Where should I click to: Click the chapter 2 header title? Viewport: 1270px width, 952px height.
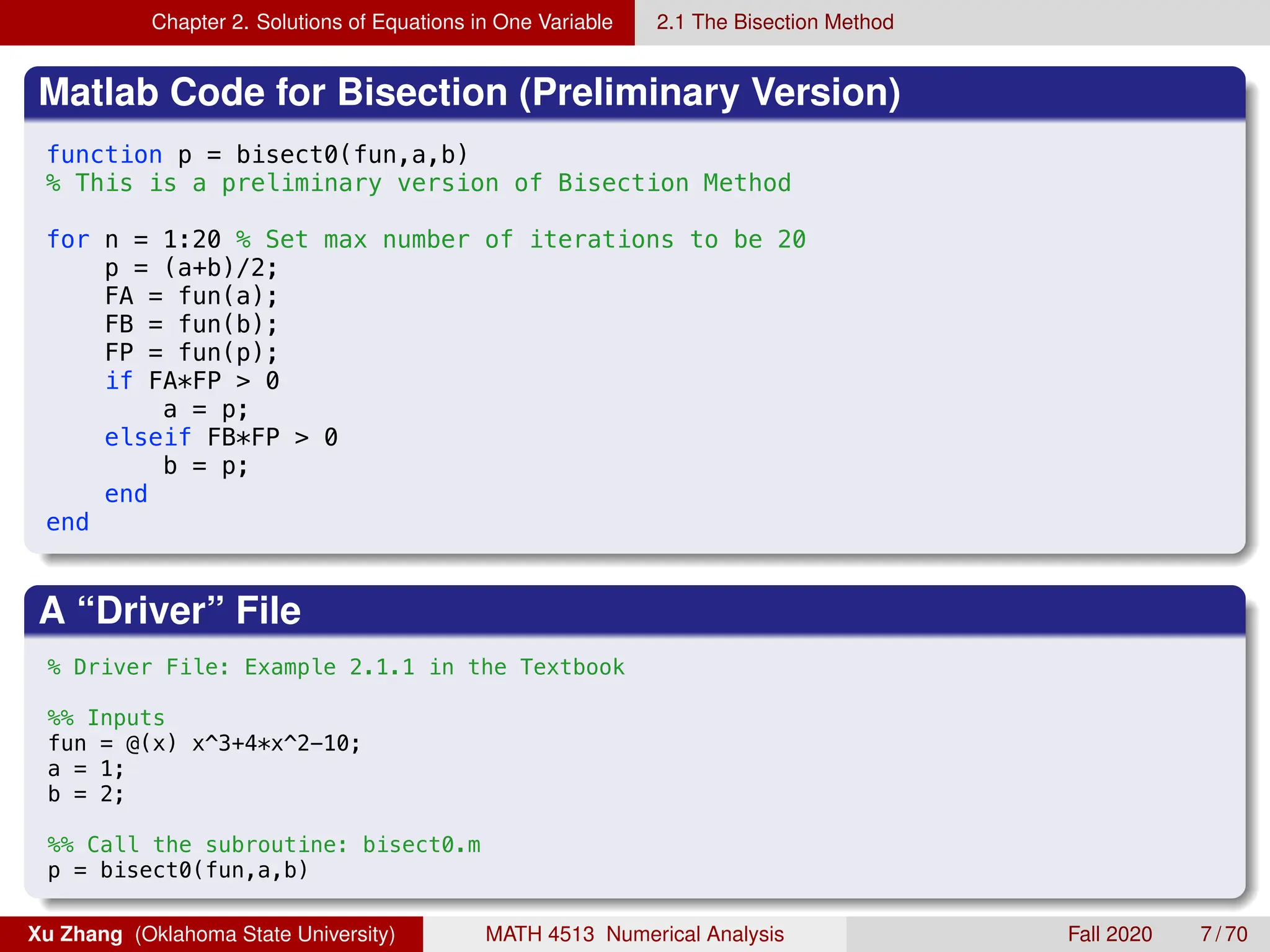point(382,22)
